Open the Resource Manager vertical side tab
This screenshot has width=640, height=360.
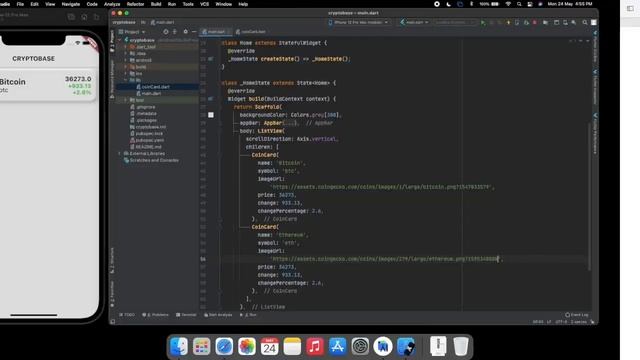112,79
